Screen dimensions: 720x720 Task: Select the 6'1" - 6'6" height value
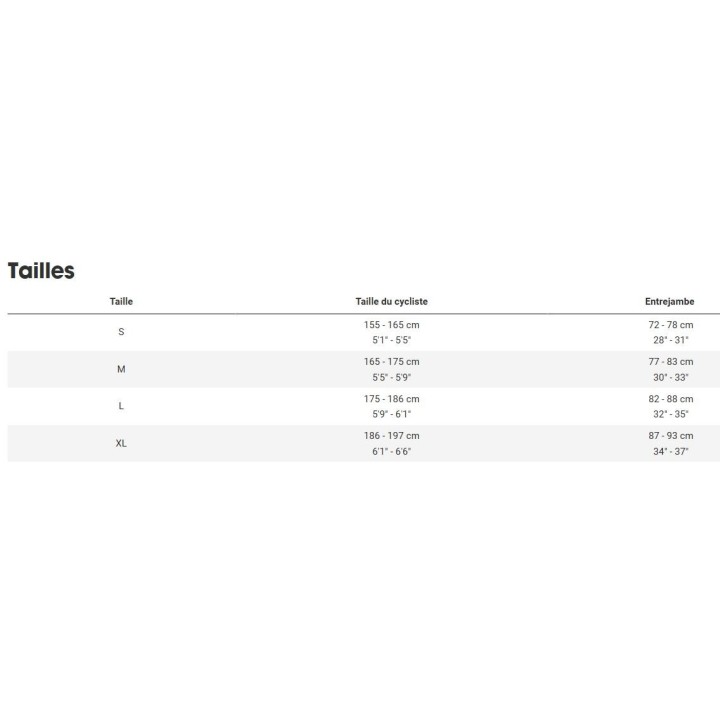[391, 451]
